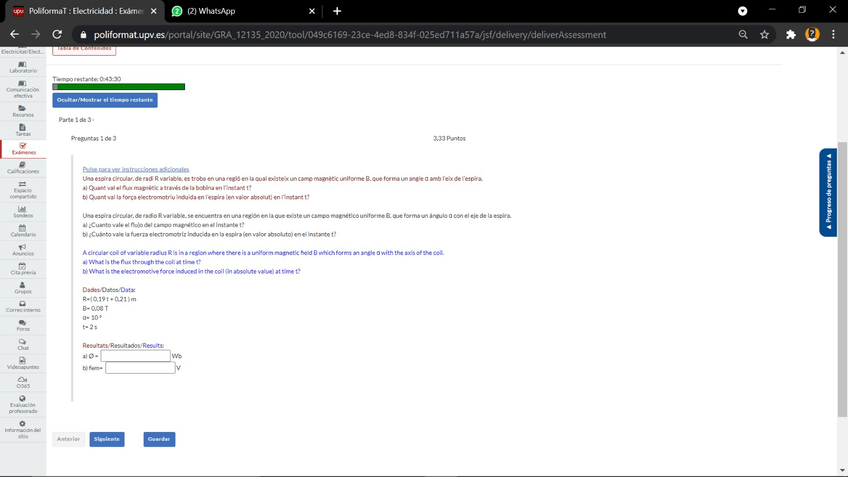
Task: Open Anuncios in the sidebar
Action: [x=22, y=250]
